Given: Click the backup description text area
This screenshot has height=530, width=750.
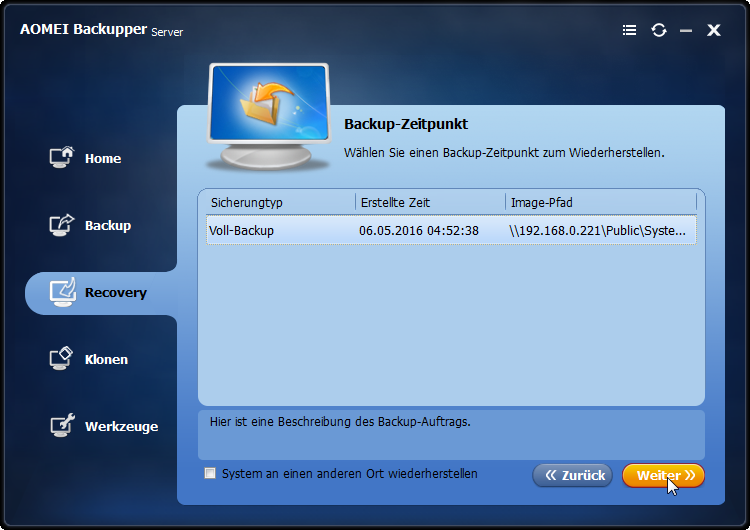Looking at the screenshot, I should click(x=451, y=434).
